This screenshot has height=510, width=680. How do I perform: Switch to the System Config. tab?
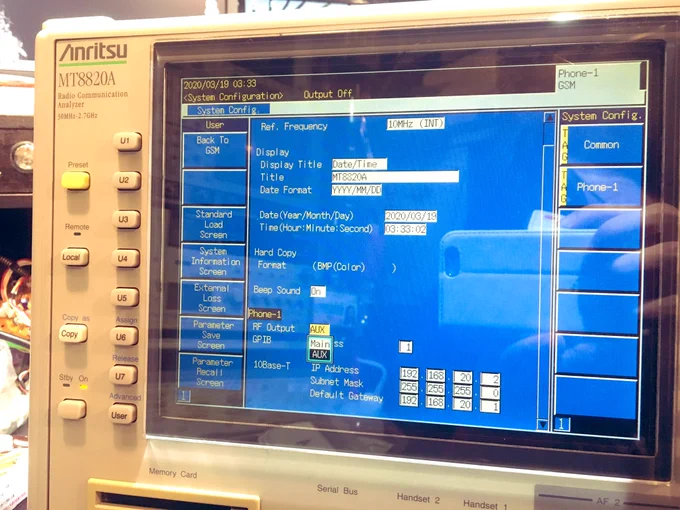pyautogui.click(x=228, y=110)
